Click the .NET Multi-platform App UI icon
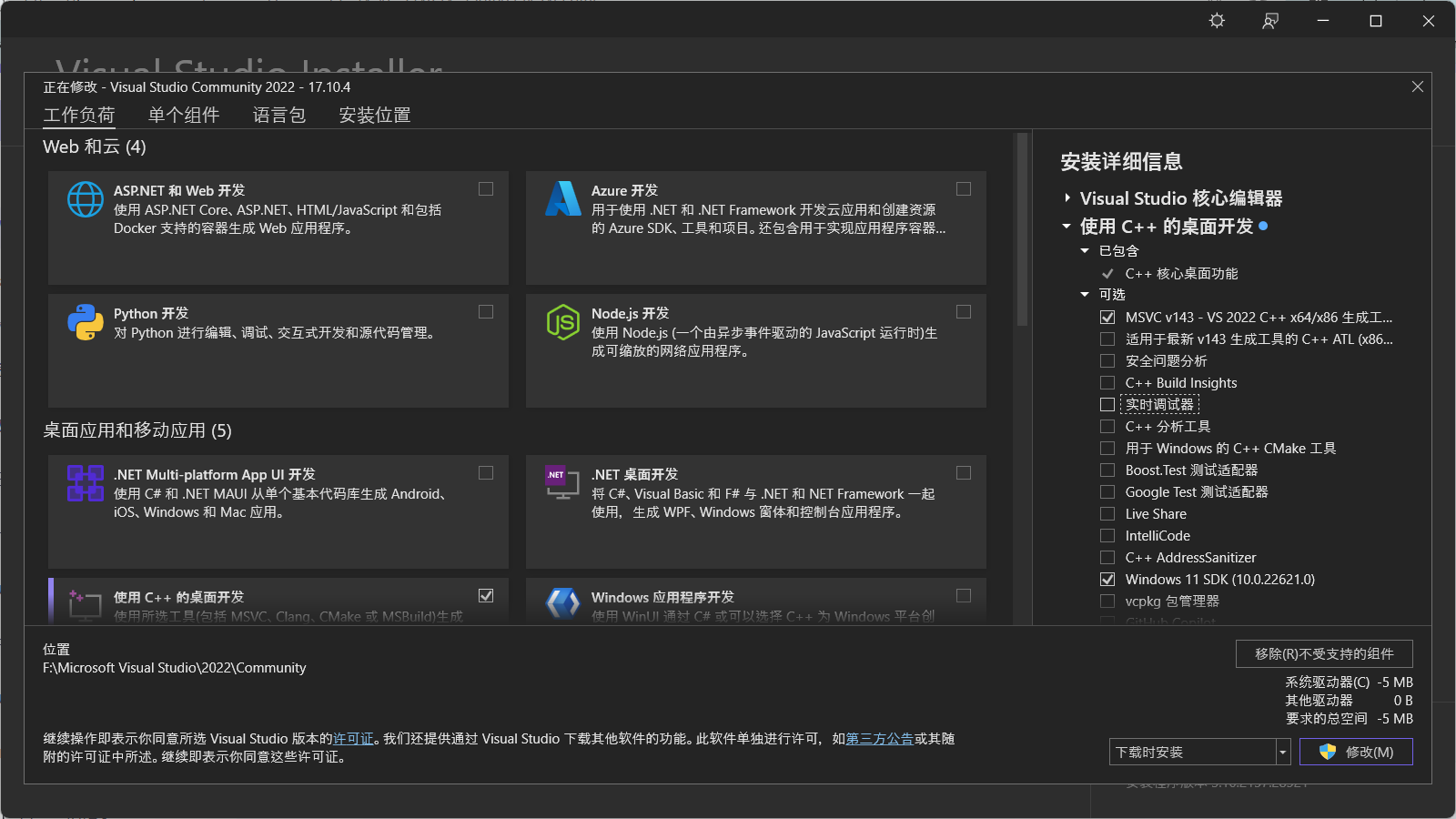The image size is (1456, 819). click(x=85, y=484)
